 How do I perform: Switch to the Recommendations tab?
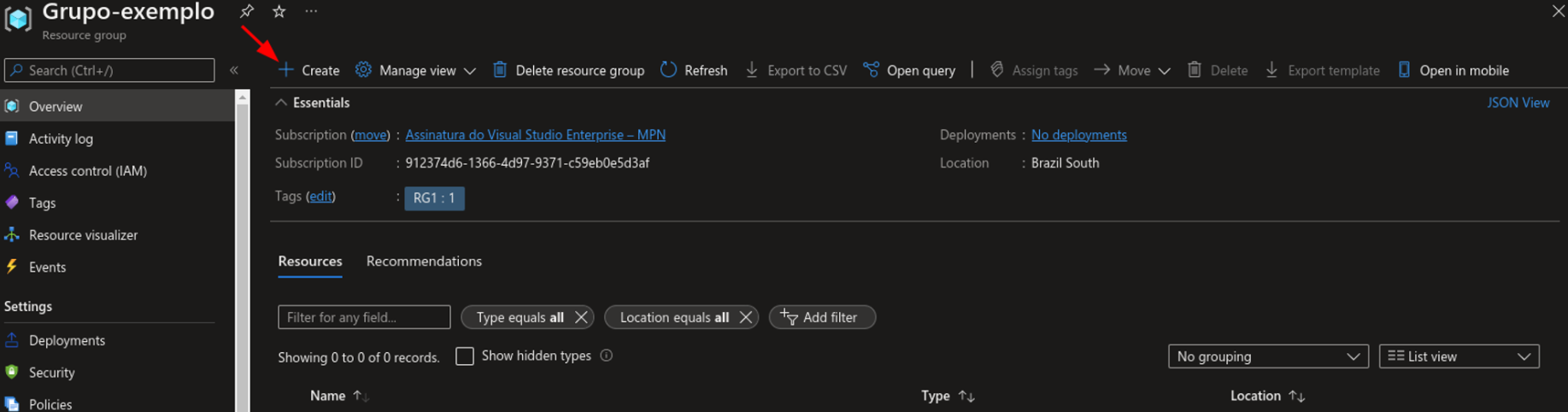[424, 262]
